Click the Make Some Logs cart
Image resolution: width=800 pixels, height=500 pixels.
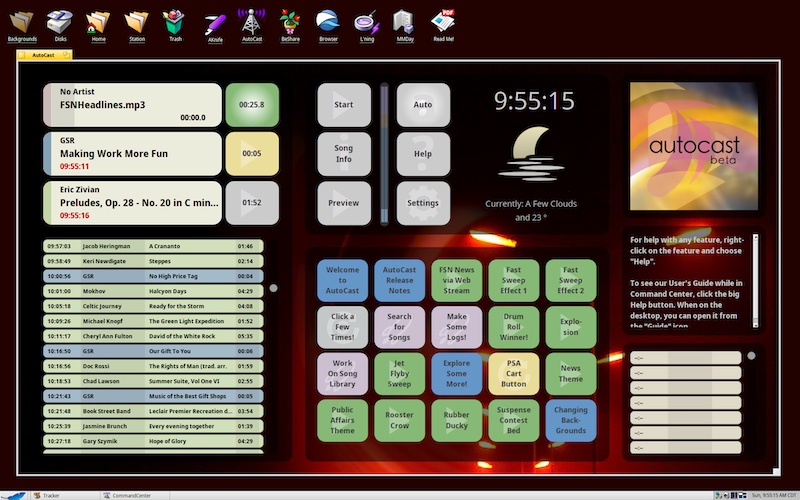tap(457, 327)
